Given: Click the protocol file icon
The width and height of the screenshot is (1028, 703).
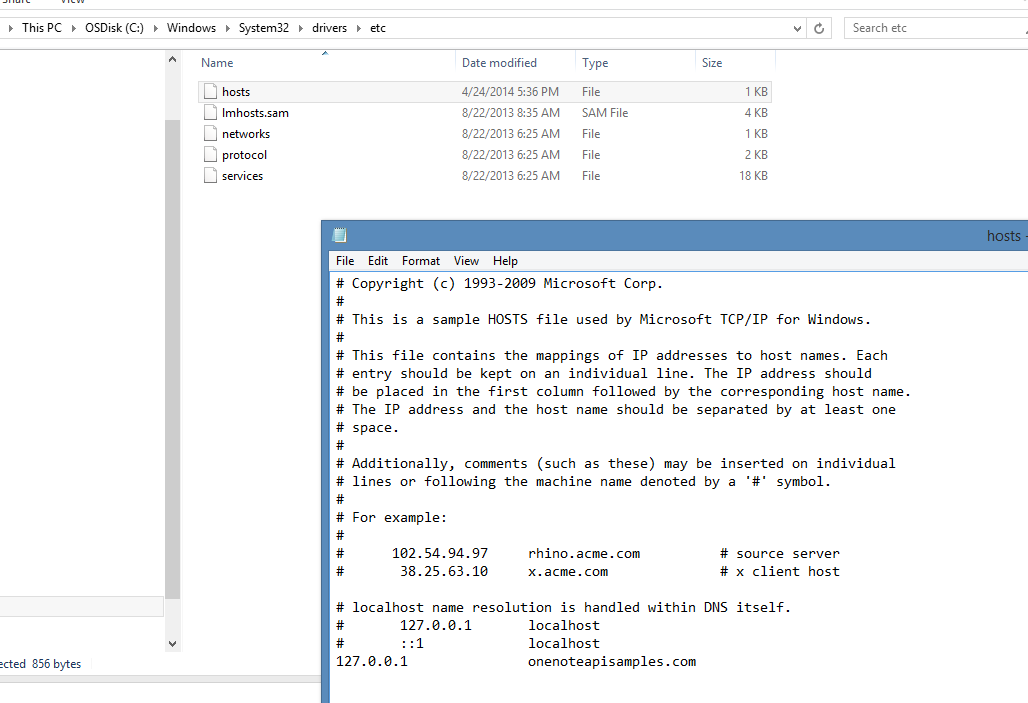Looking at the screenshot, I should point(210,154).
